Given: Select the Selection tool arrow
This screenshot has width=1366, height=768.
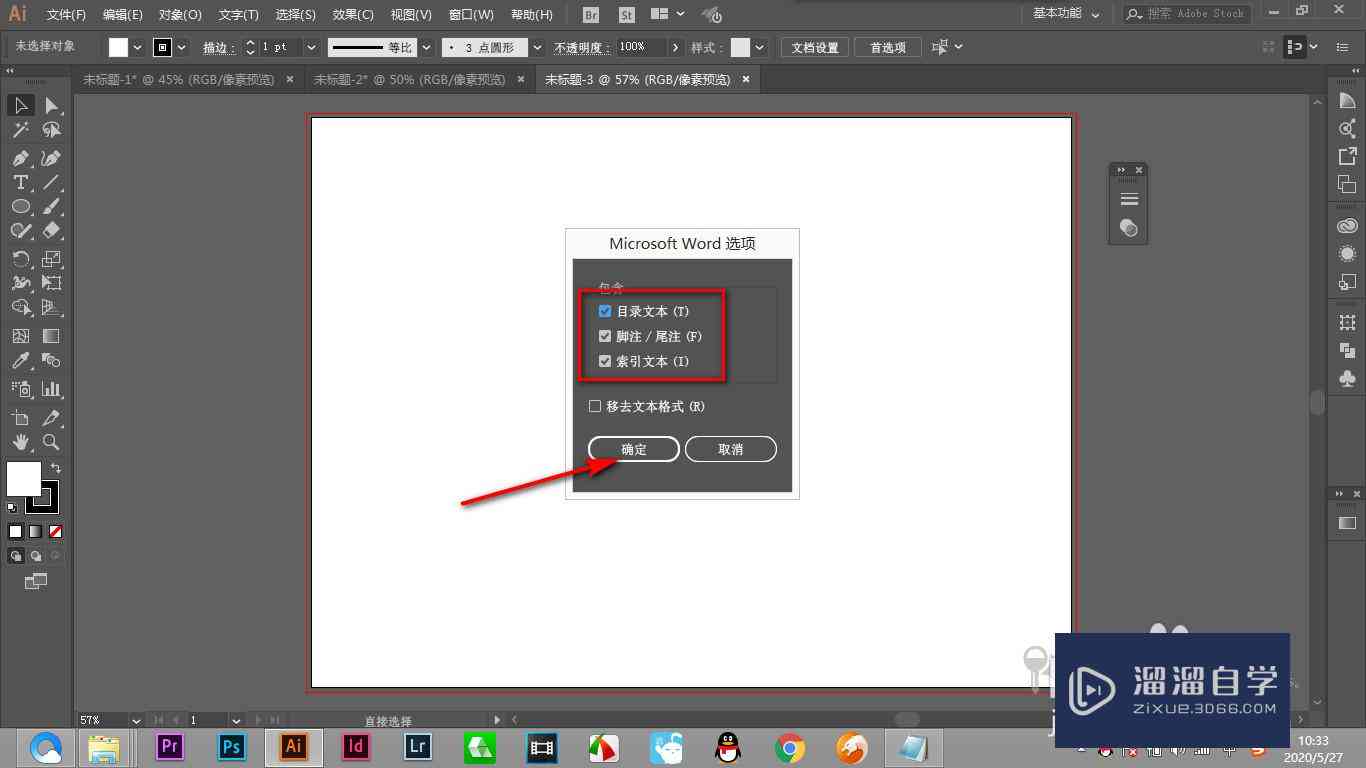Looking at the screenshot, I should [x=21, y=105].
